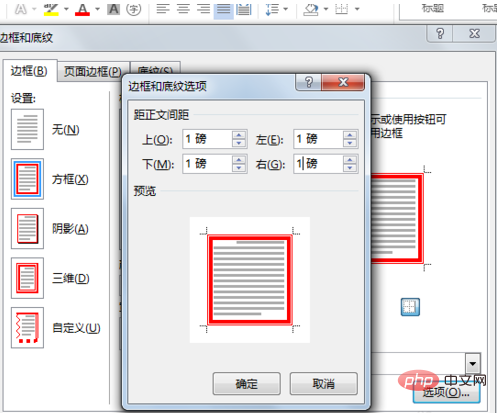Expand line spacing dropdown arrow
Viewport: 497px width, 413px height.
(x=286, y=9)
